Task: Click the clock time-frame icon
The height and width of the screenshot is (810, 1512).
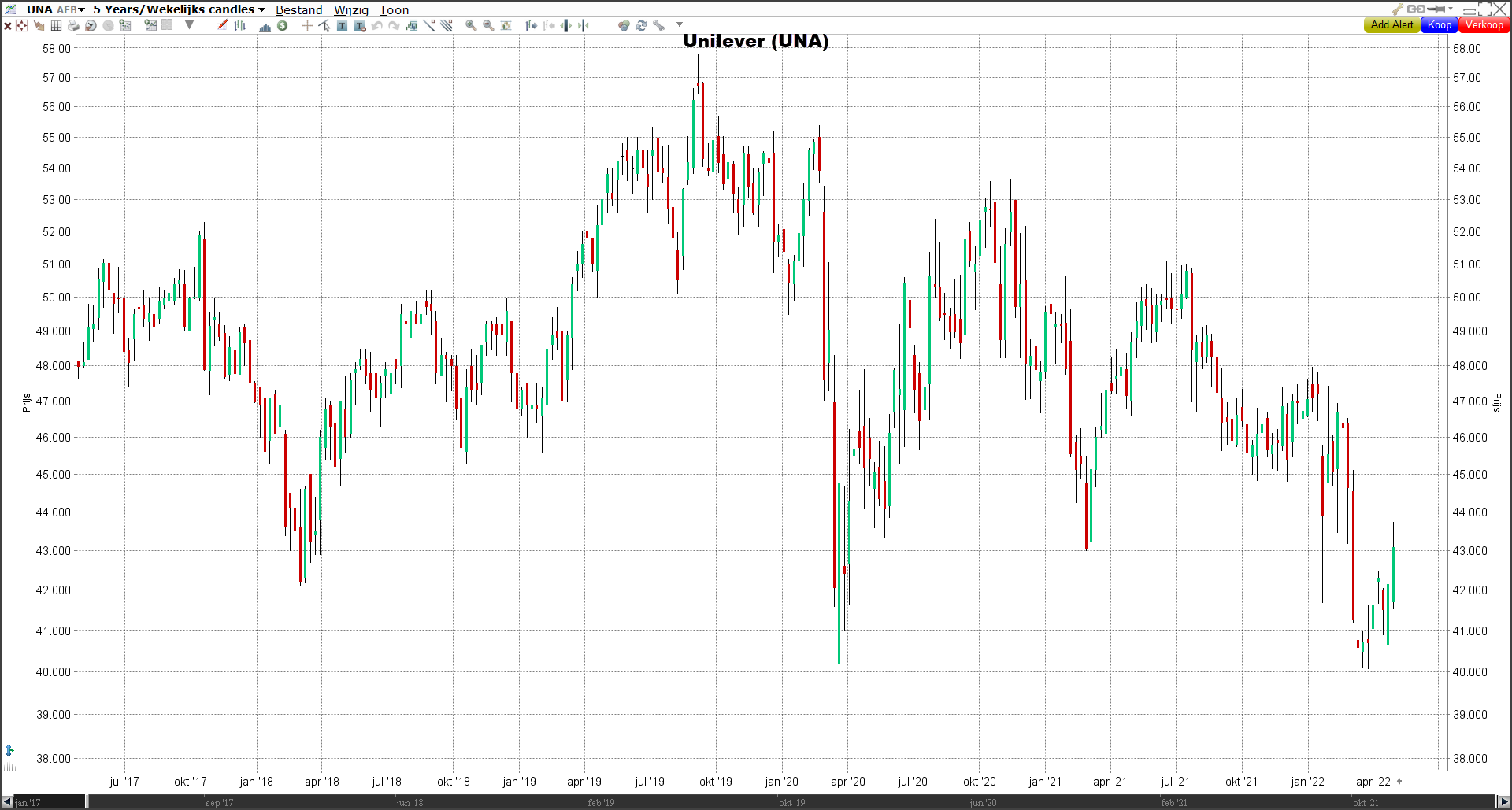Action: 91,26
